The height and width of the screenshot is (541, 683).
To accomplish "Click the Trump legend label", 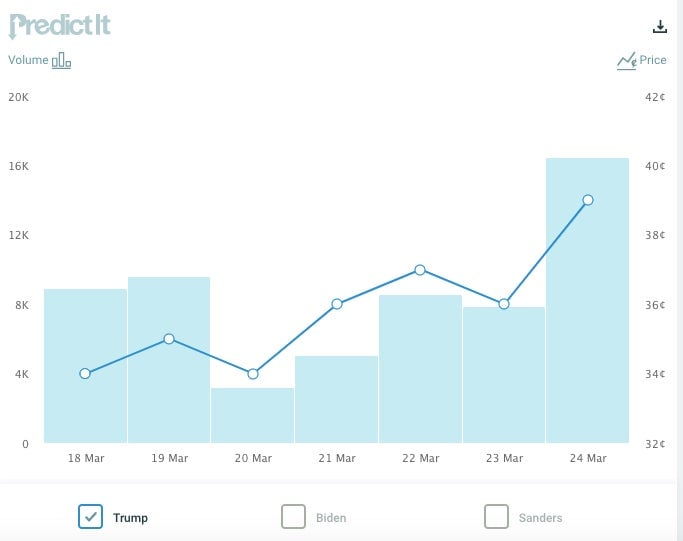I will coord(130,517).
